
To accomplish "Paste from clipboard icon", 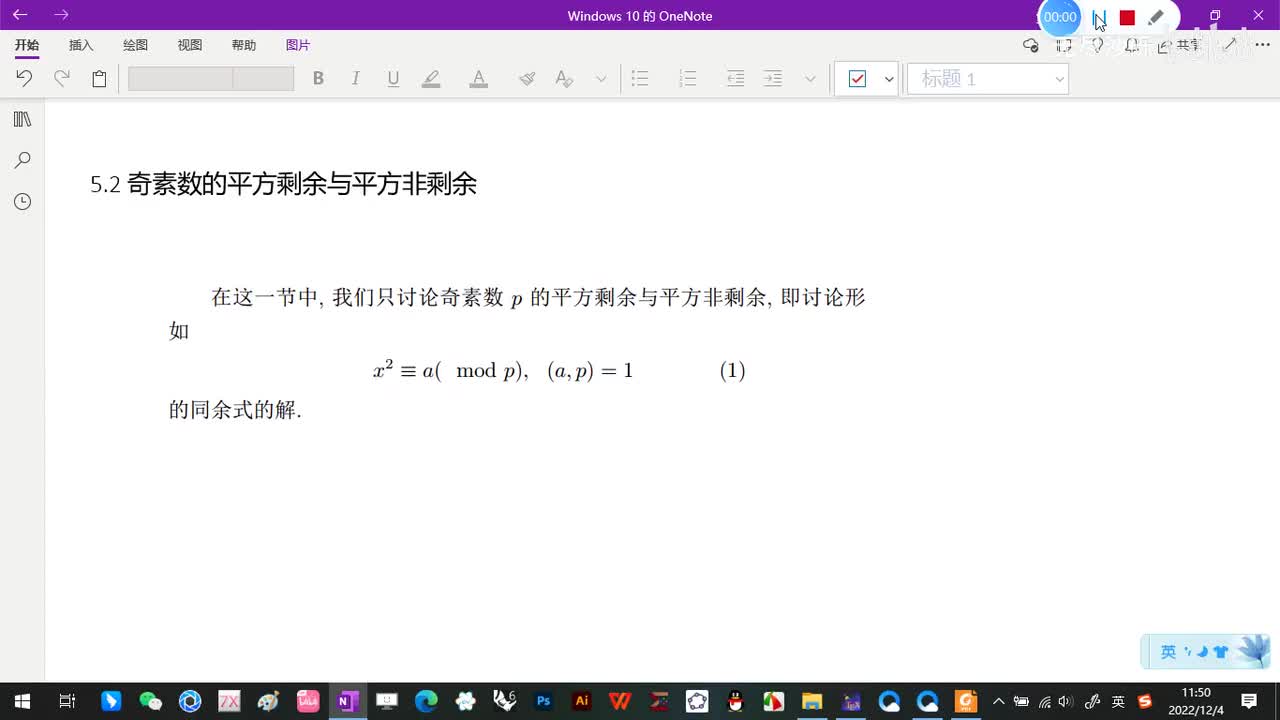I will 99,78.
